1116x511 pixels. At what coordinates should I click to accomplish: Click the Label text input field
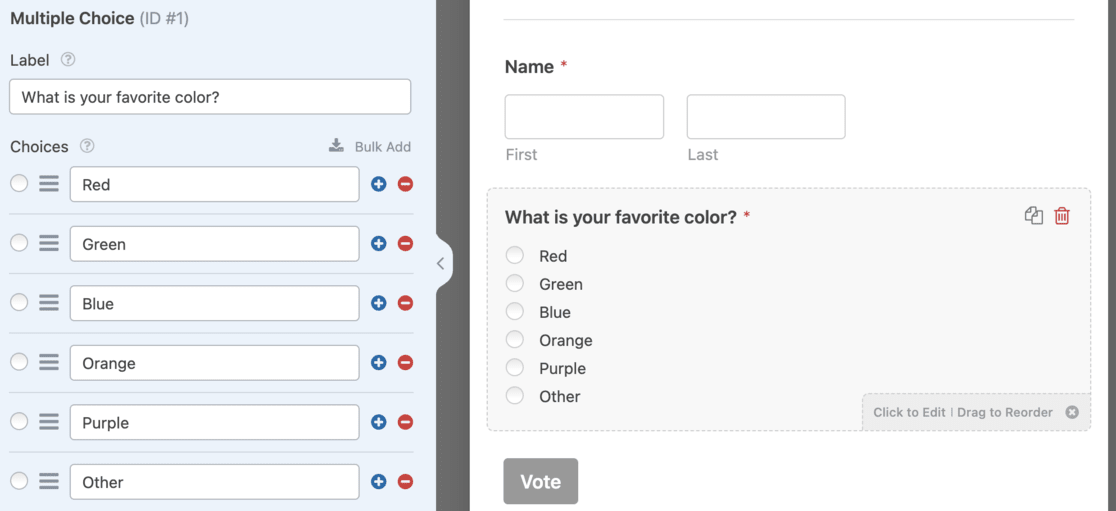coord(210,97)
